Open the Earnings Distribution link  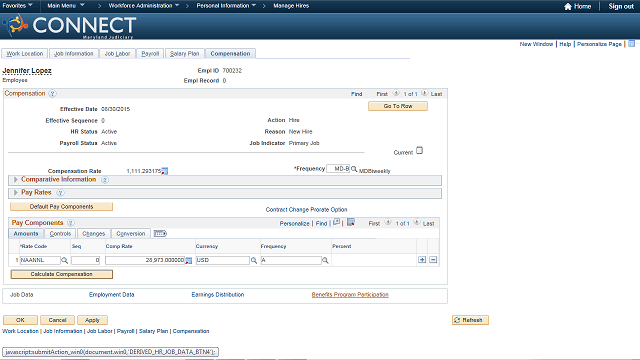tap(218, 294)
